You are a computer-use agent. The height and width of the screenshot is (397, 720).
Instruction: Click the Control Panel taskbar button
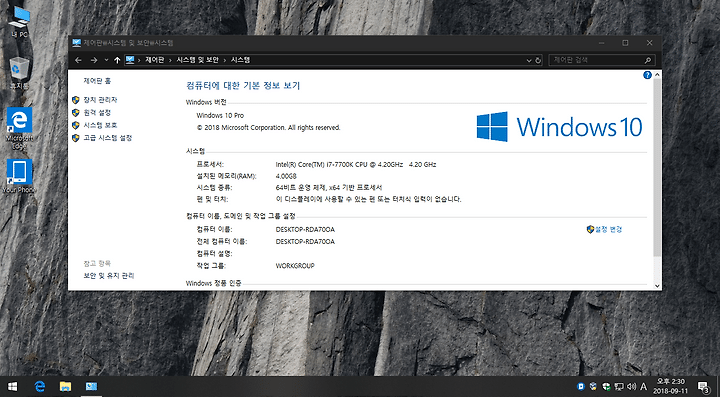91,386
